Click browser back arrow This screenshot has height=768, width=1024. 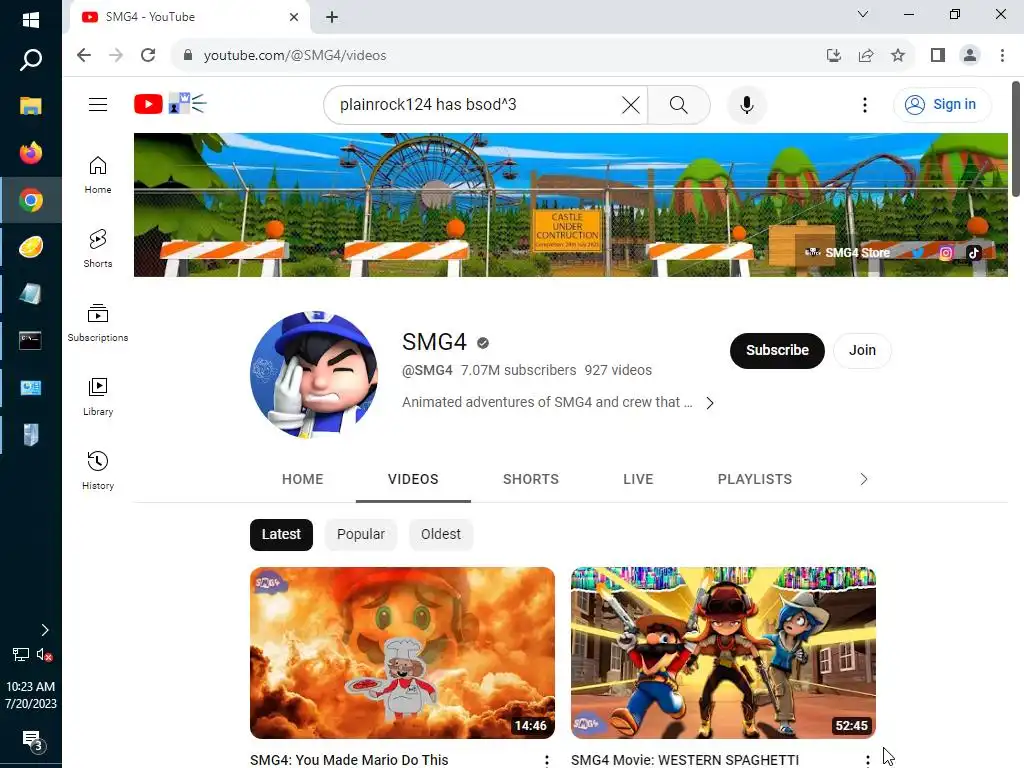pos(84,56)
